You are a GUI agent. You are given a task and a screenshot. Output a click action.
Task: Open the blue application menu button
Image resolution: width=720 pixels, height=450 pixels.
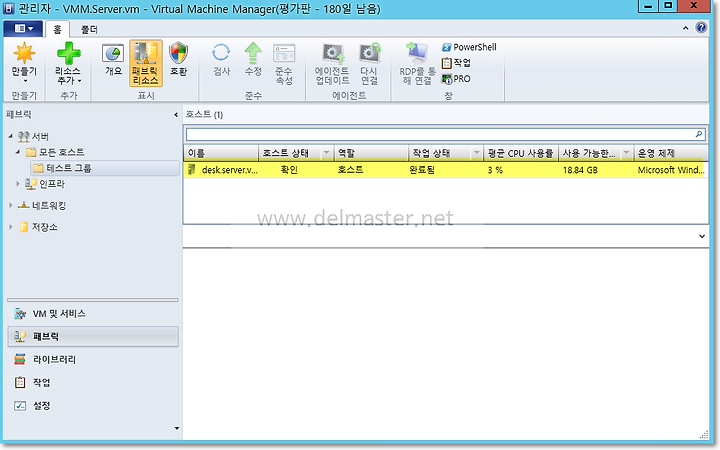pyautogui.click(x=23, y=28)
